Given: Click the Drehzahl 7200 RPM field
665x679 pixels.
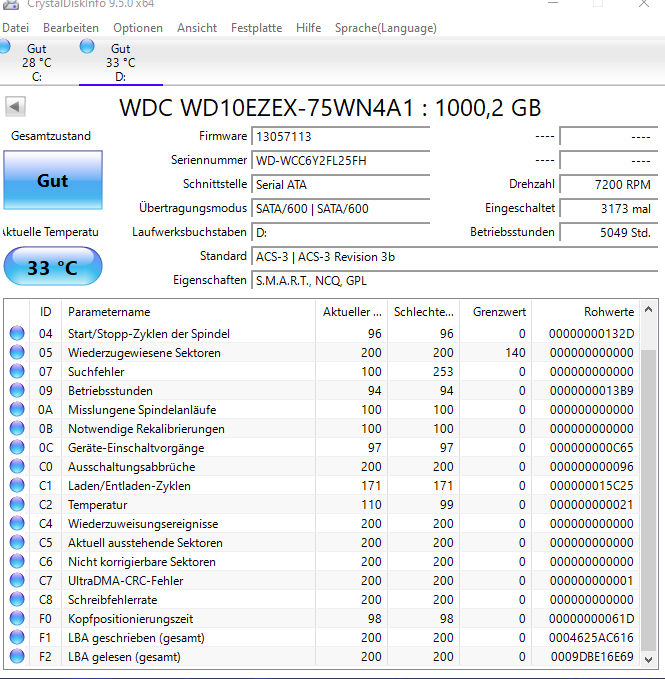Looking at the screenshot, I should click(609, 185).
